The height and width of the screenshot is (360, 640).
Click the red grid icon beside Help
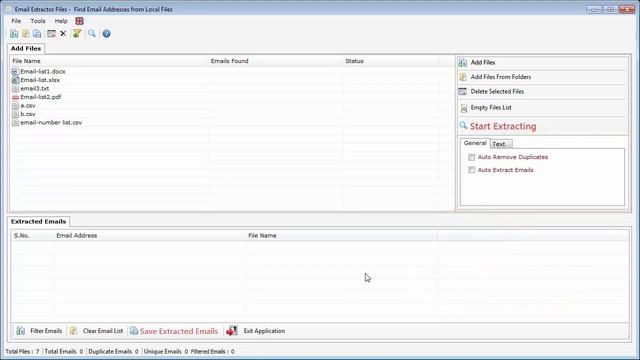(x=80, y=21)
